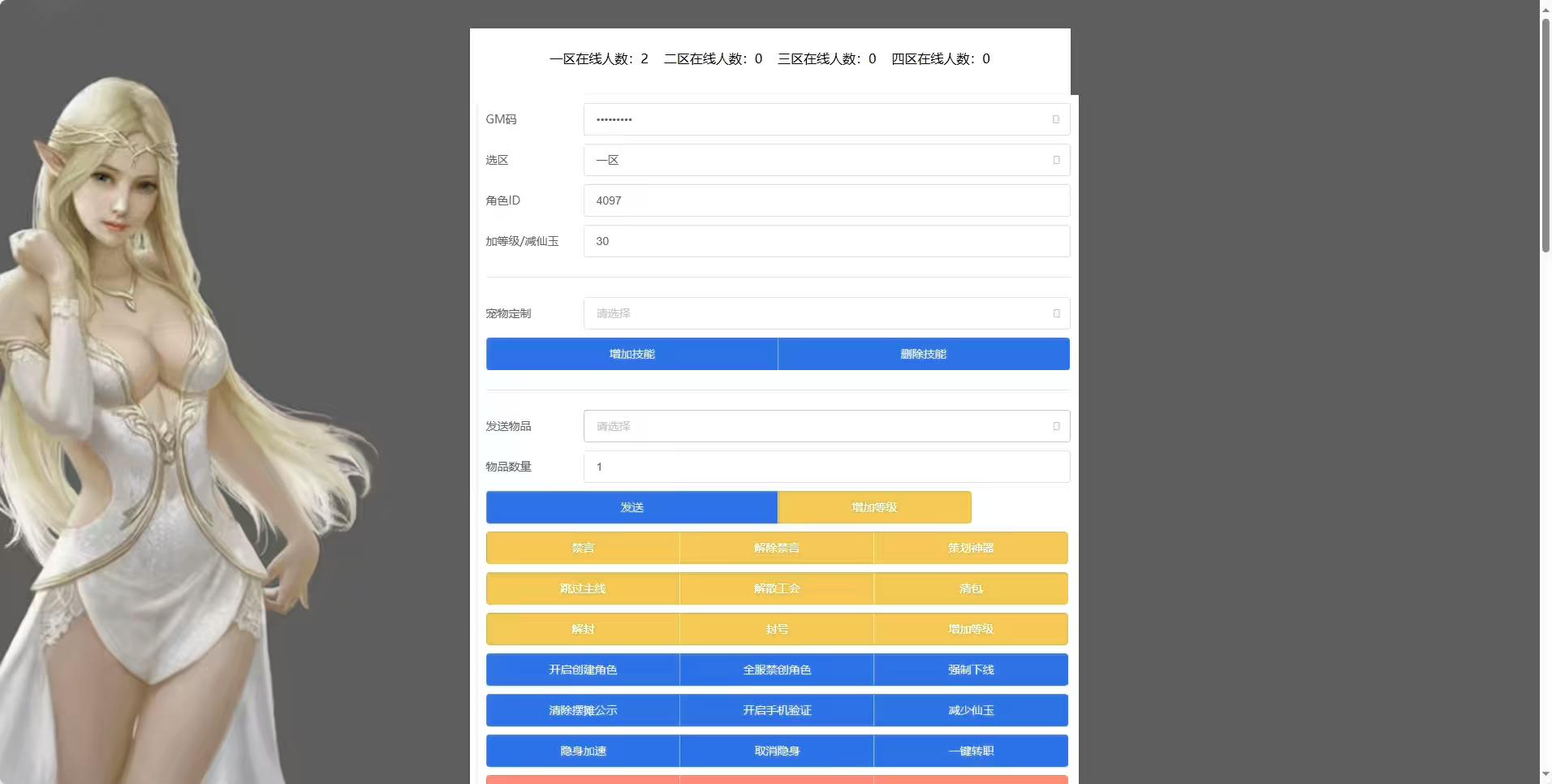The image size is (1552, 784).
Task: Choose the 跳过主线 button
Action: pos(583,588)
